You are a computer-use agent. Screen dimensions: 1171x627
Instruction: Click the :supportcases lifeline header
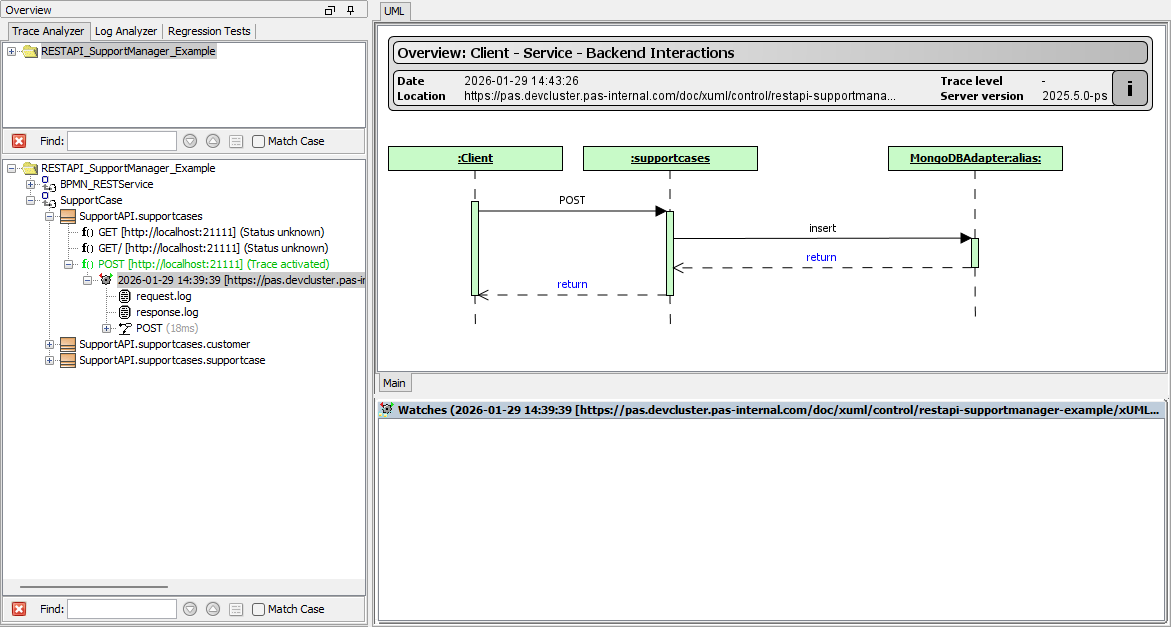click(x=670, y=158)
